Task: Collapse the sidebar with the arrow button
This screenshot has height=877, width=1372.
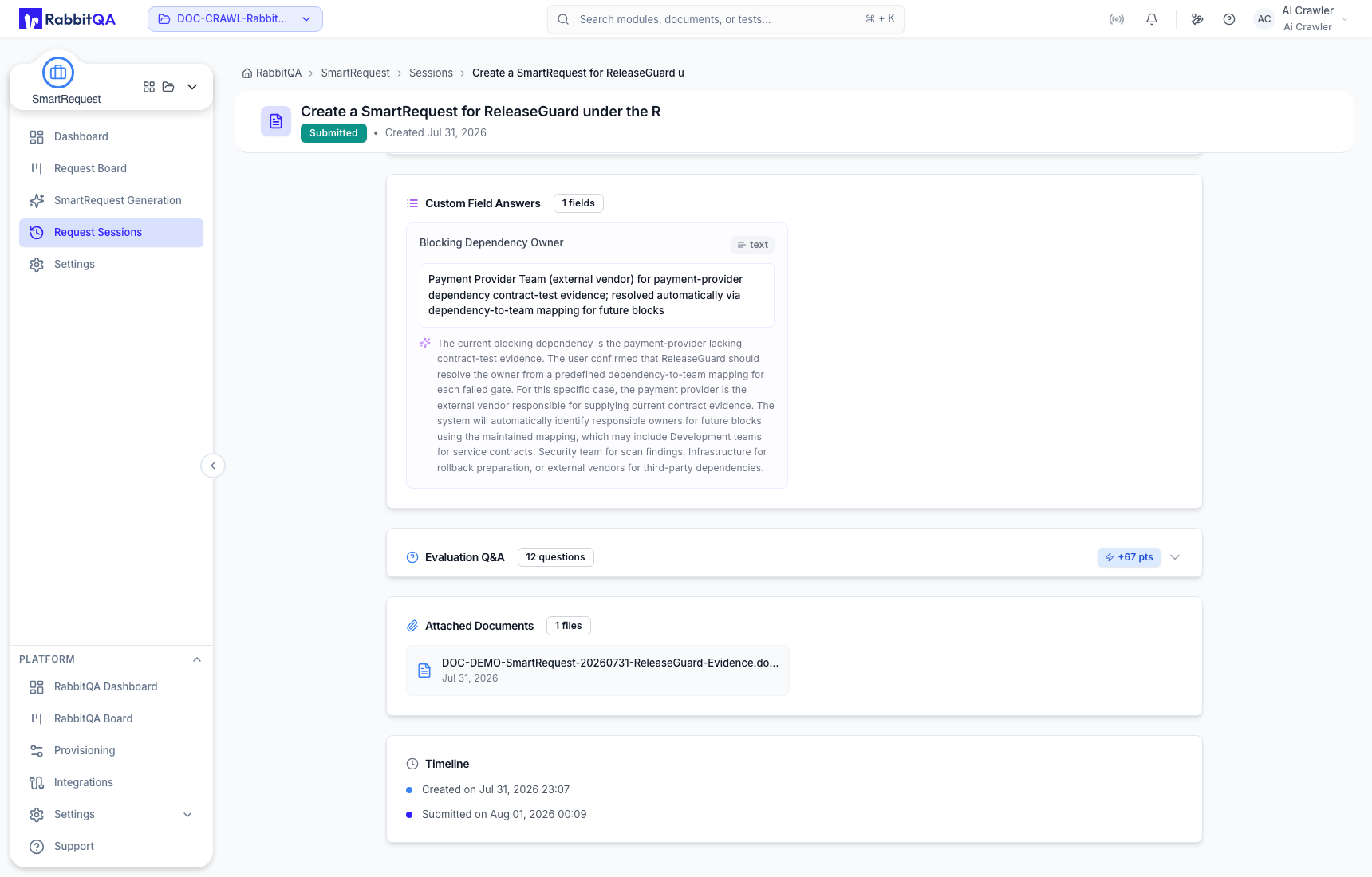Action: (213, 466)
